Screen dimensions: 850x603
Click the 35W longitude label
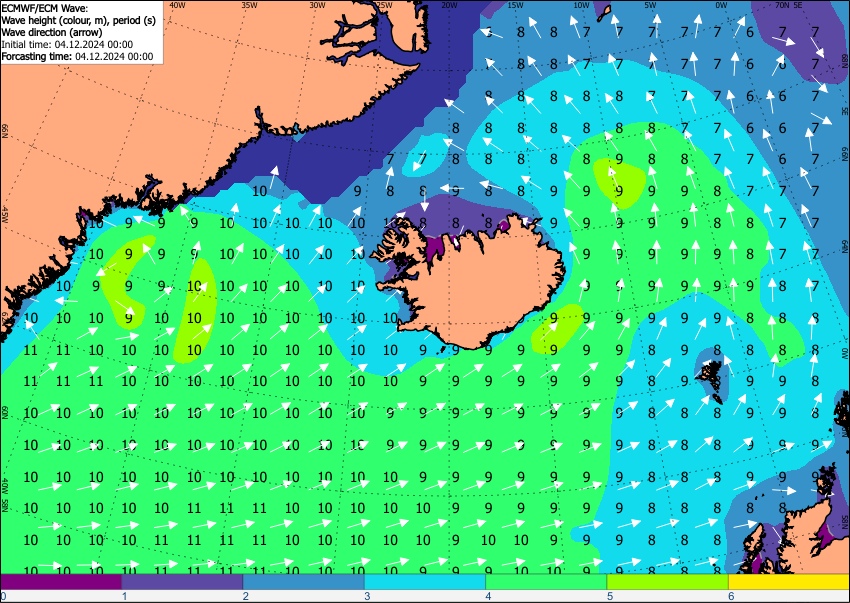pos(249,5)
